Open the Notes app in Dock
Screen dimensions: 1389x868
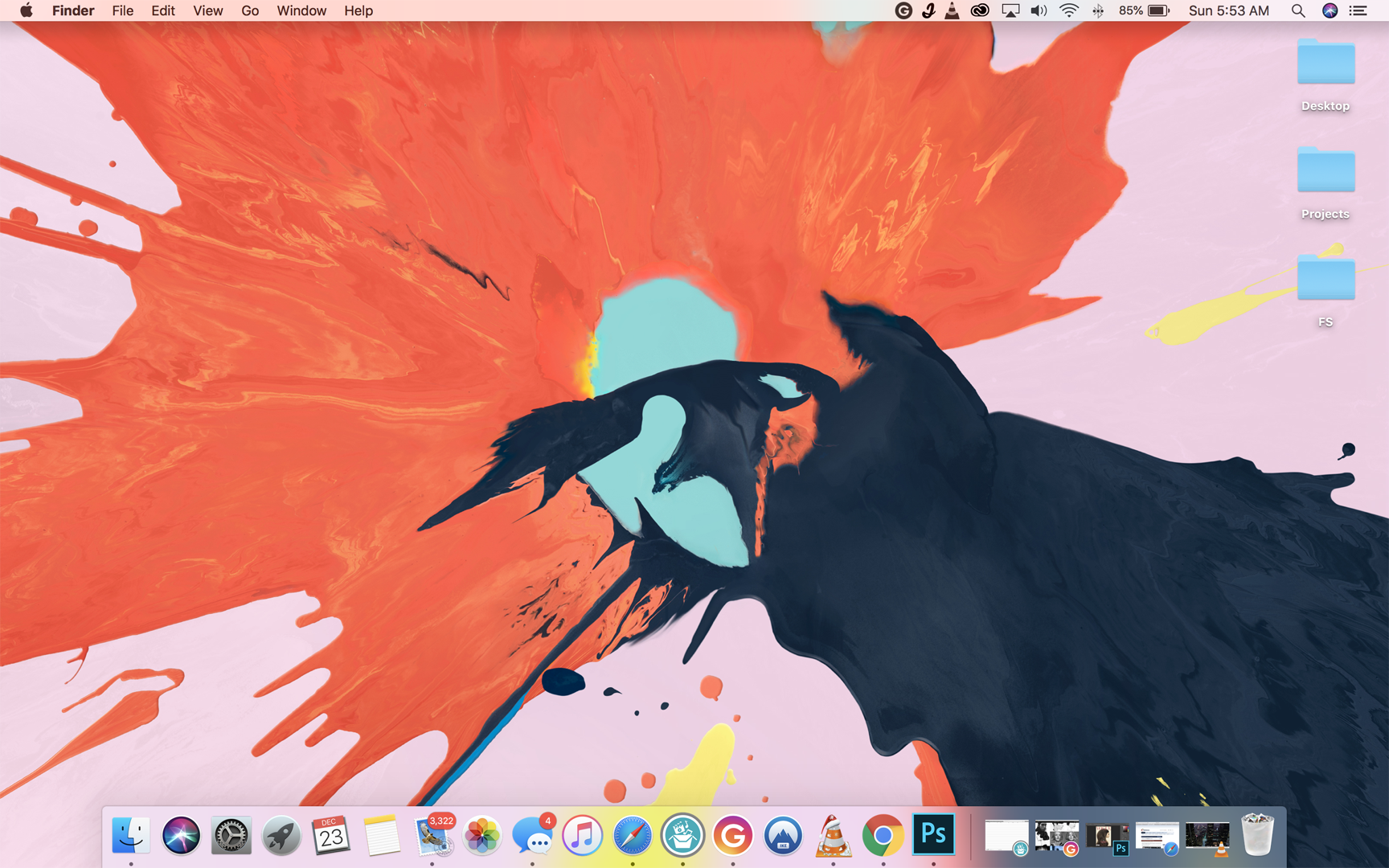point(381,836)
